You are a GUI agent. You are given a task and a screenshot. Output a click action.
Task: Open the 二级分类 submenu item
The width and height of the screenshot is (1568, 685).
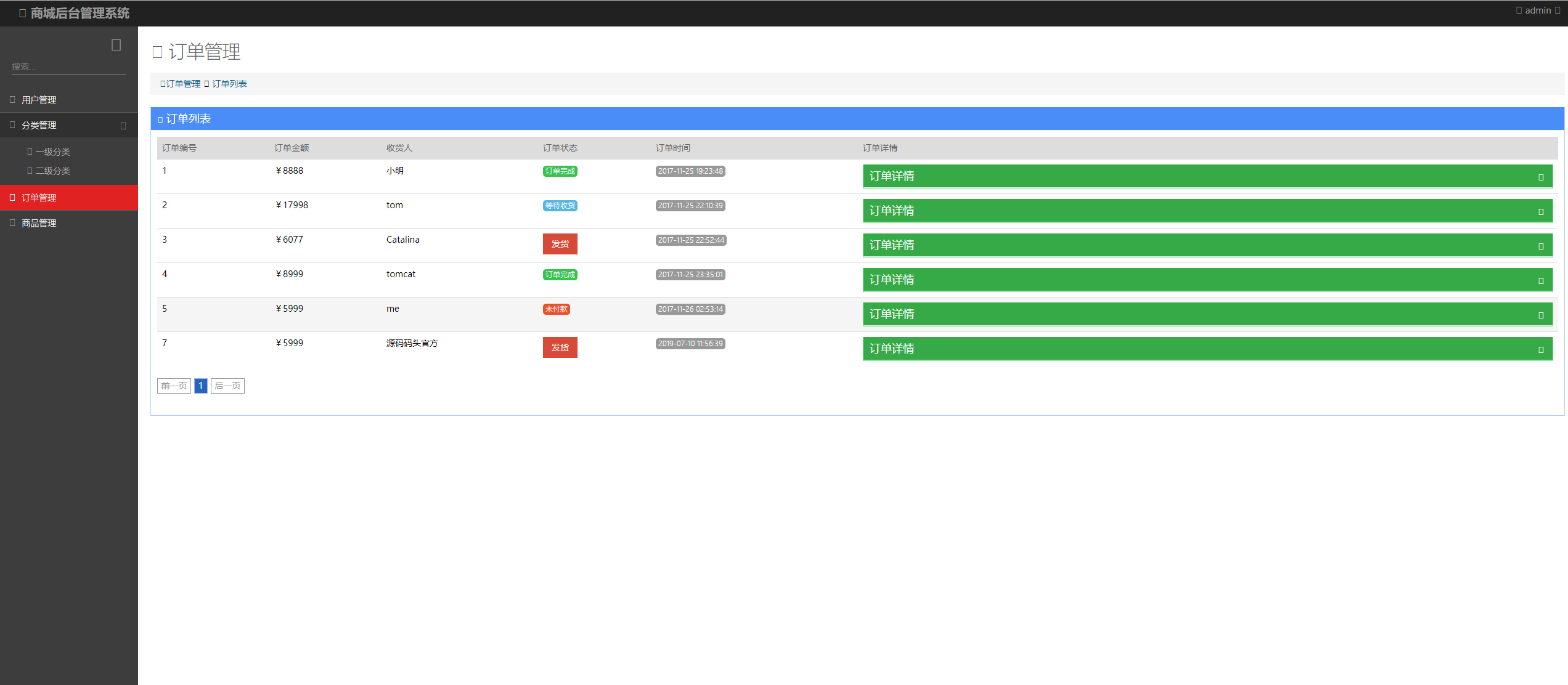(x=52, y=171)
